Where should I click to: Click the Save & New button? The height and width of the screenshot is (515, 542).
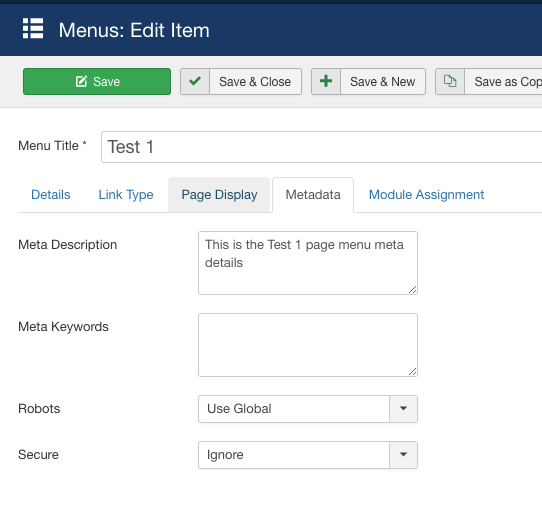pyautogui.click(x=368, y=82)
